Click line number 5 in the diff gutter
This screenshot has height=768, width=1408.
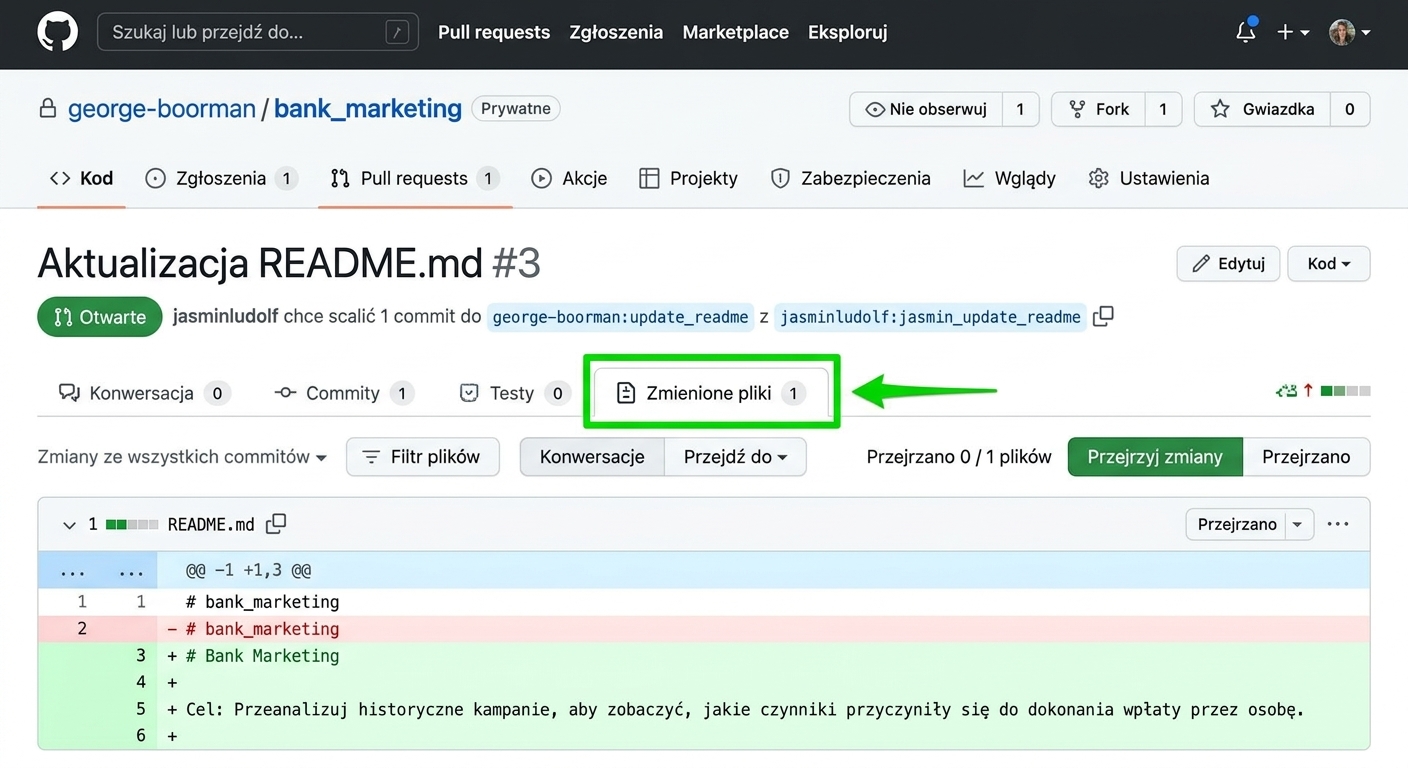[141, 710]
